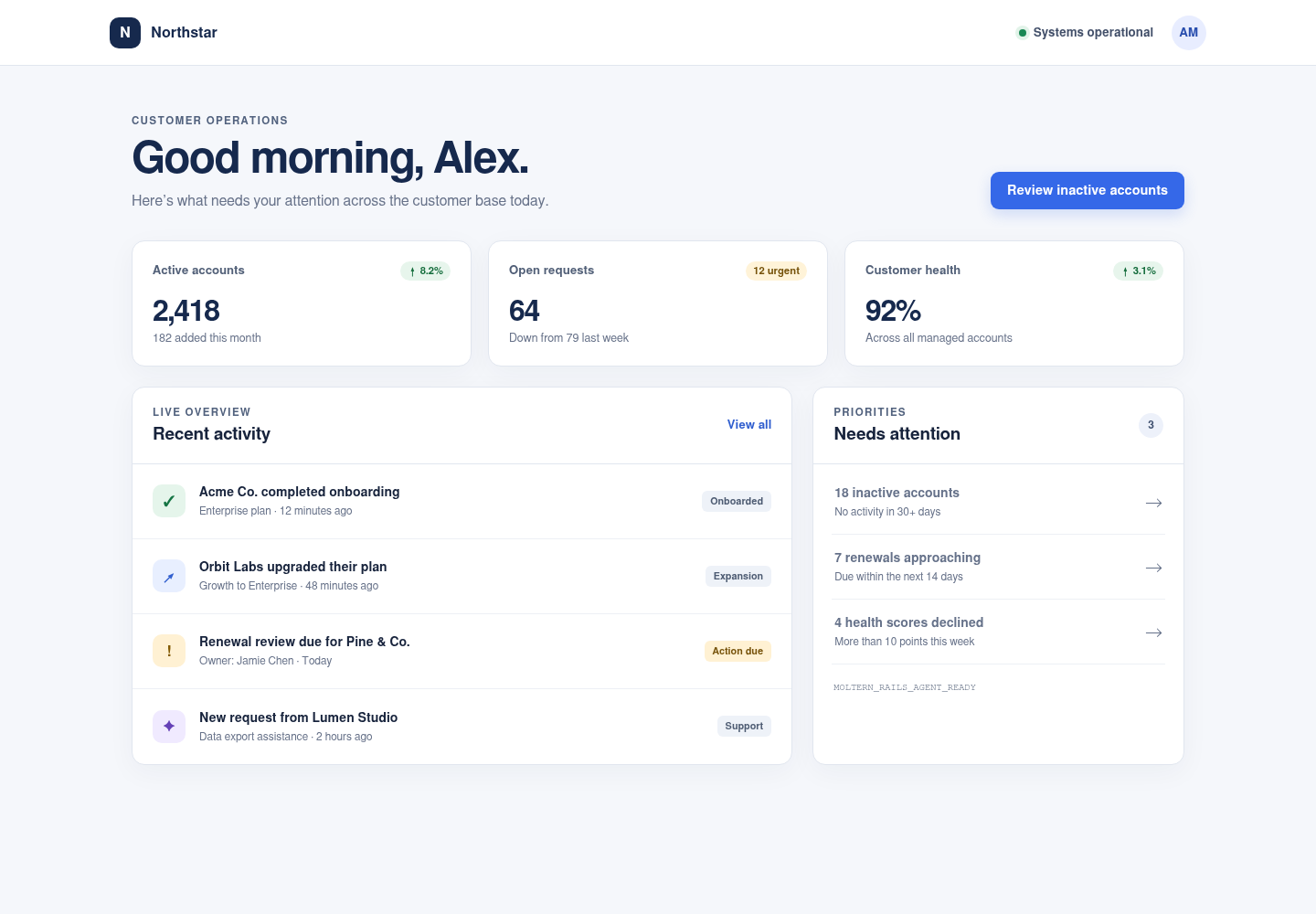Click the Northstar brand name
1316x914 pixels.
184,32
